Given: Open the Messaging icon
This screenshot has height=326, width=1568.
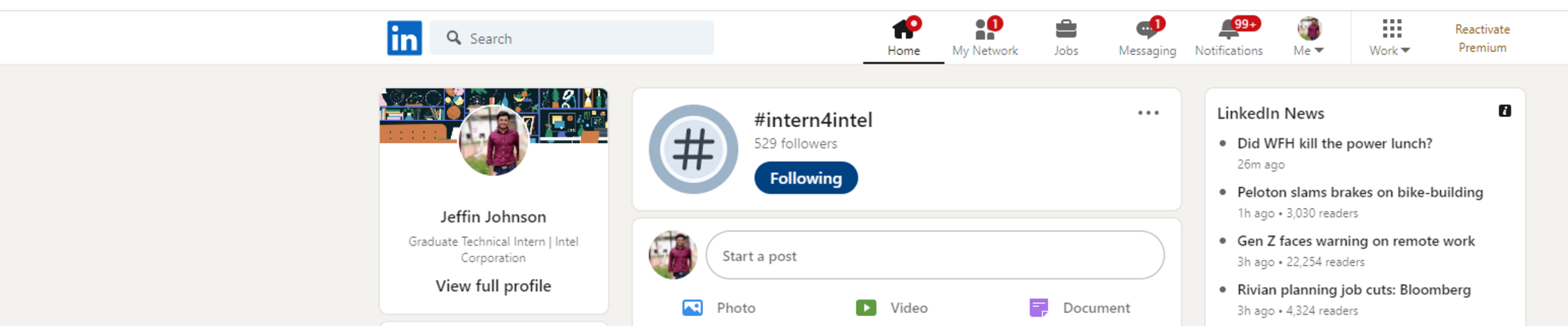Looking at the screenshot, I should (1146, 30).
